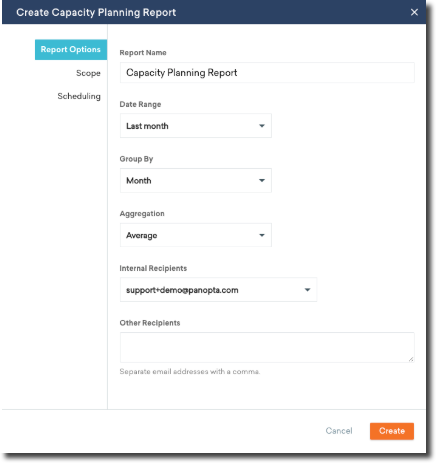
Task: Open the Aggregation dropdown arrow
Action: tap(262, 235)
